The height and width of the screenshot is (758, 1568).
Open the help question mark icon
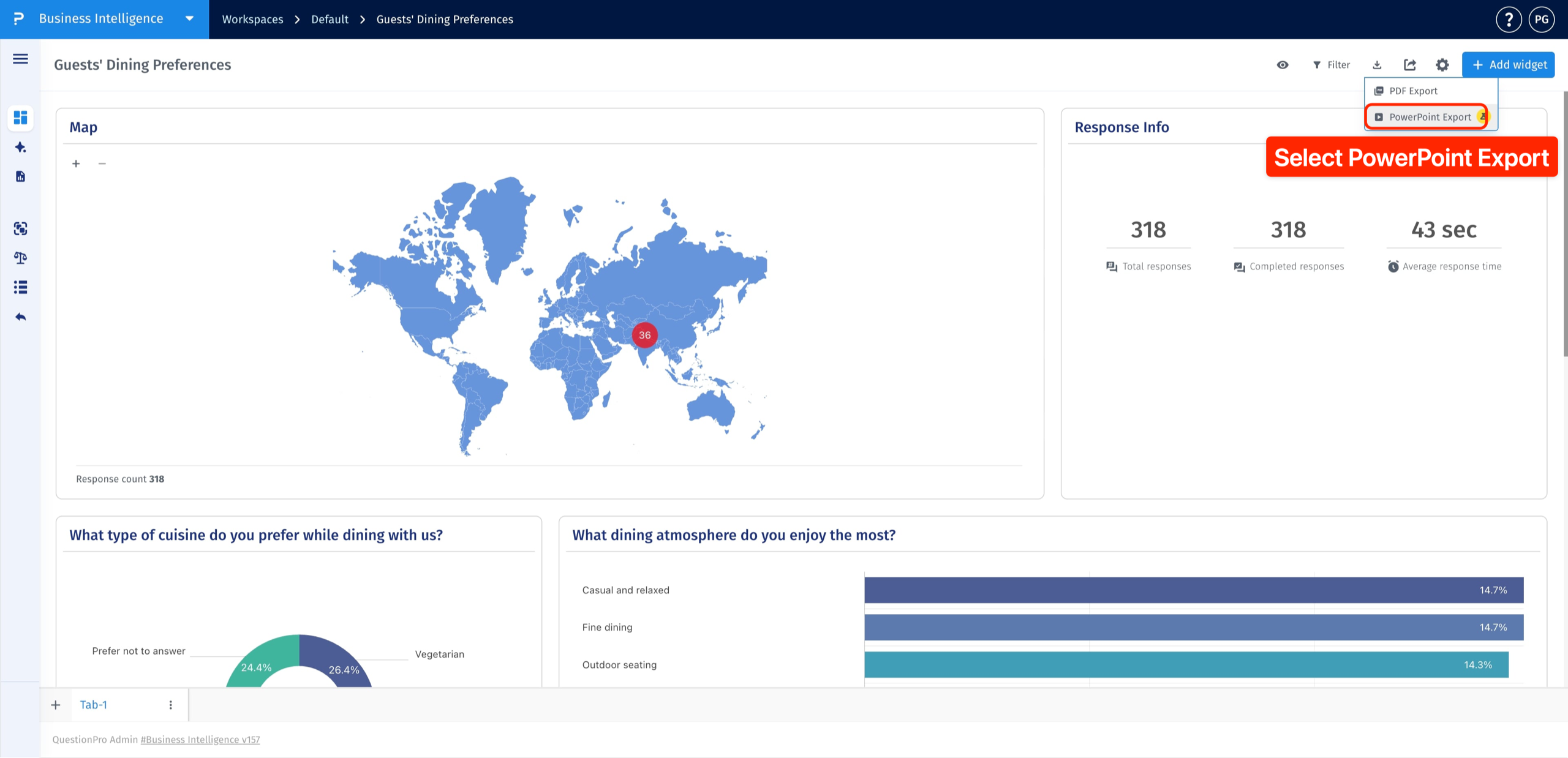(1509, 20)
